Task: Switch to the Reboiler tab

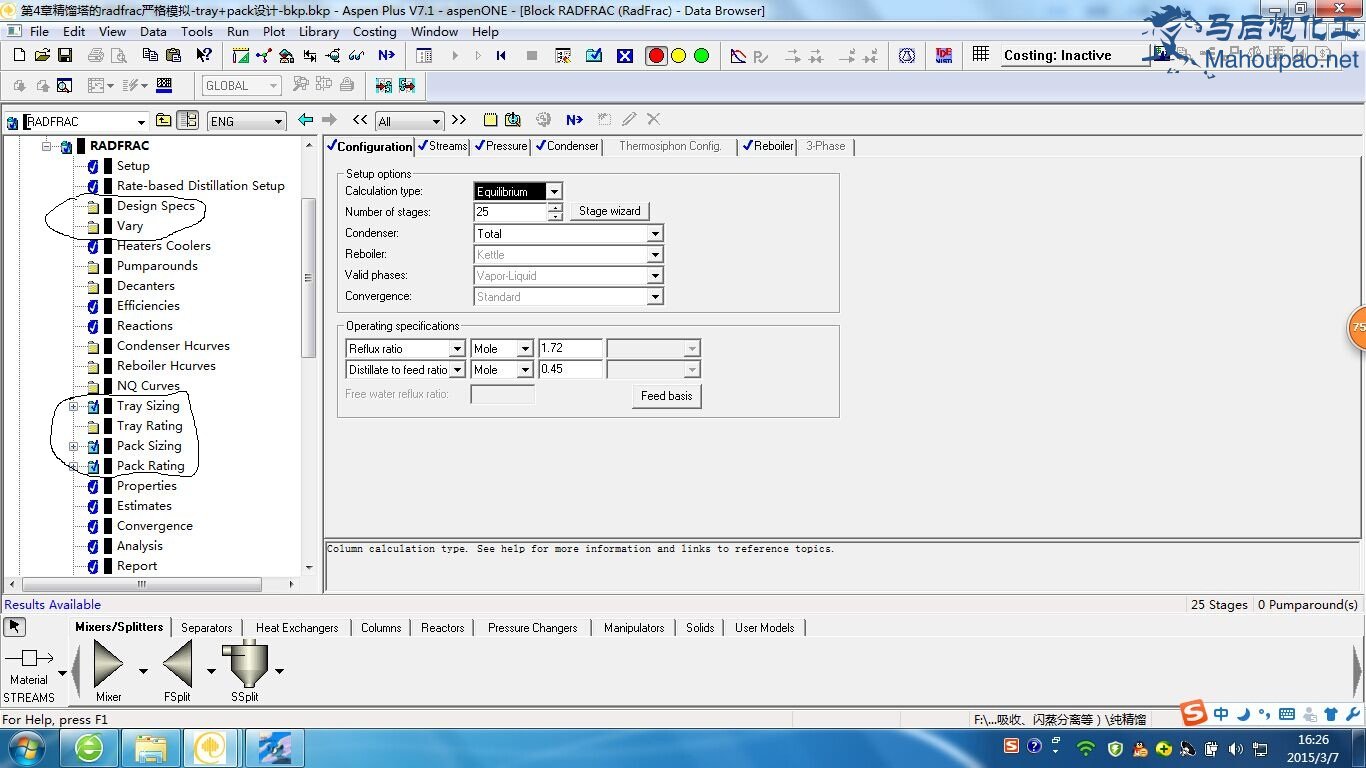Action: click(767, 146)
